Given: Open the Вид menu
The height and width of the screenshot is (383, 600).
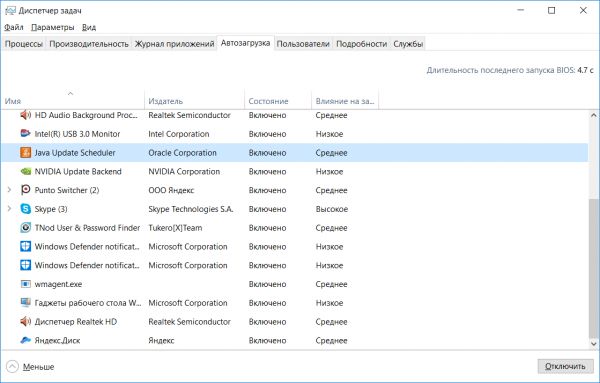Looking at the screenshot, I should (x=89, y=28).
